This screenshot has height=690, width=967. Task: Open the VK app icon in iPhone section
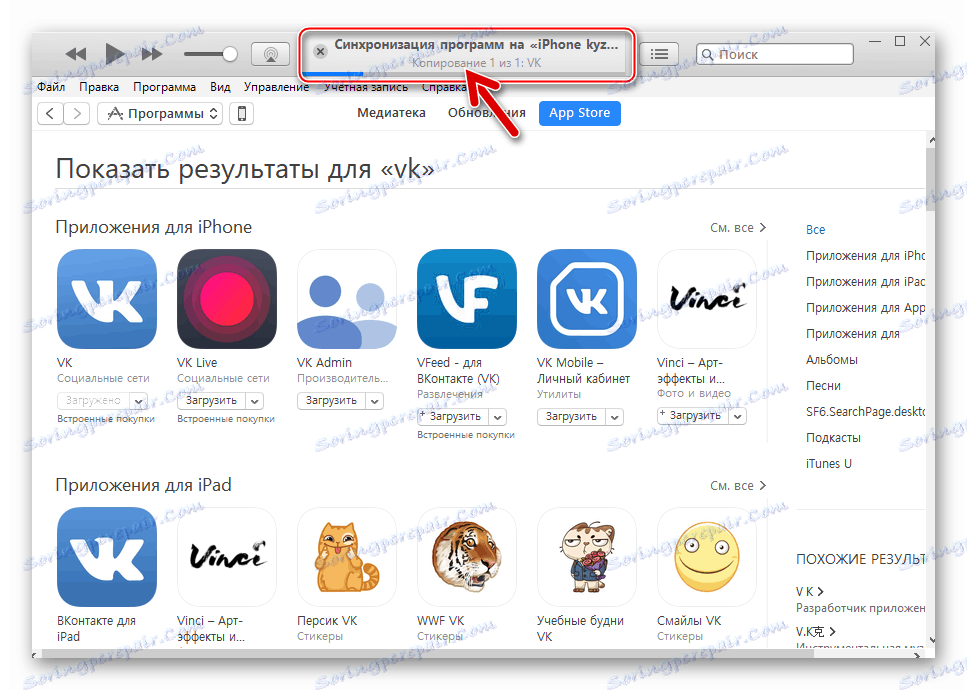[x=107, y=299]
